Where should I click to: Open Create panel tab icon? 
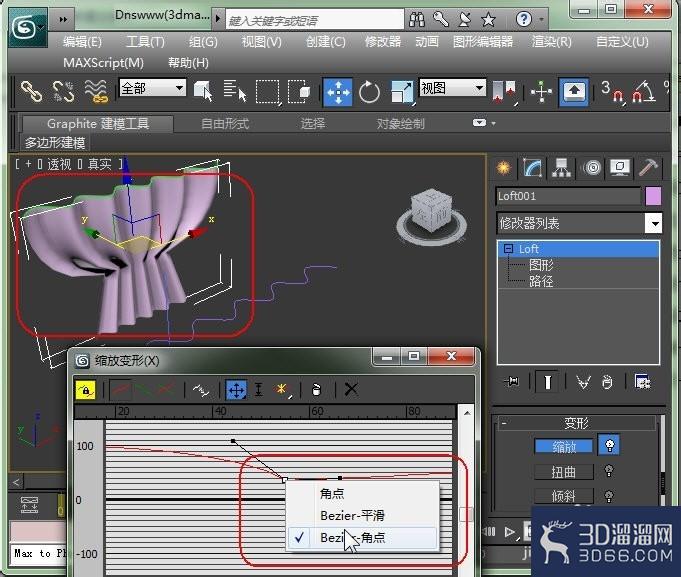[x=504, y=168]
